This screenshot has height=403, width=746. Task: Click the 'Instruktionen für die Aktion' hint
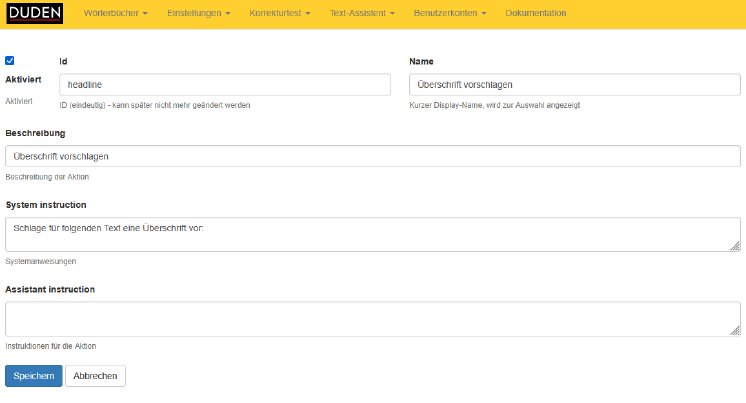[x=50, y=346]
